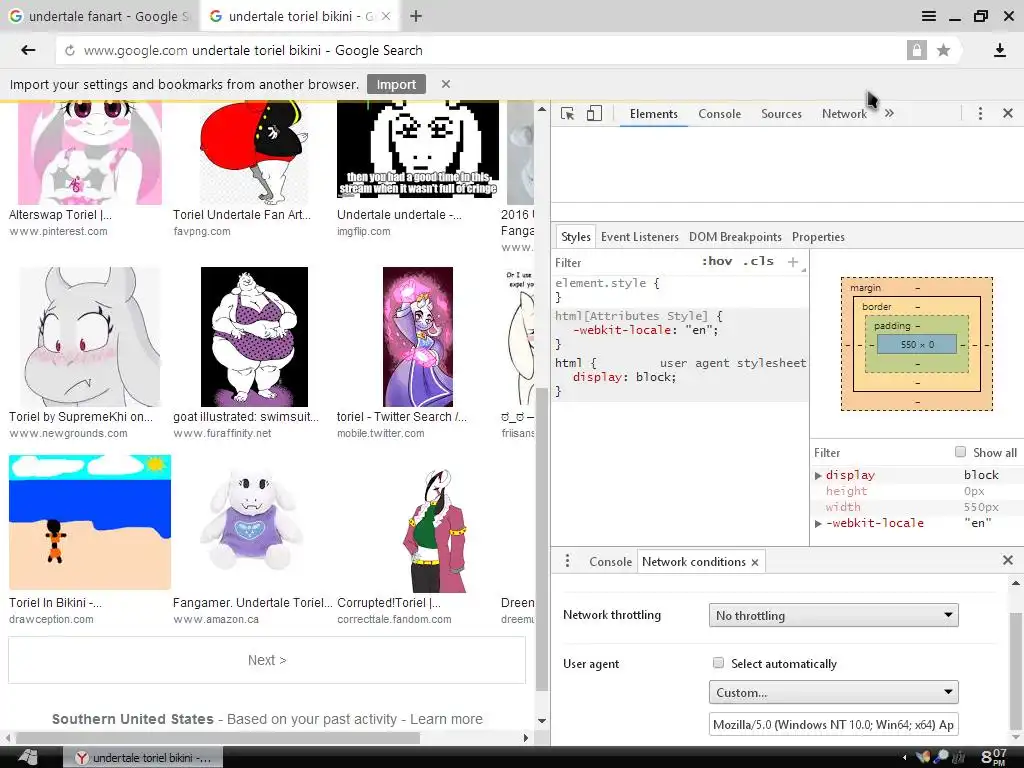
Task: Toggle the .cls class editor
Action: point(758,261)
